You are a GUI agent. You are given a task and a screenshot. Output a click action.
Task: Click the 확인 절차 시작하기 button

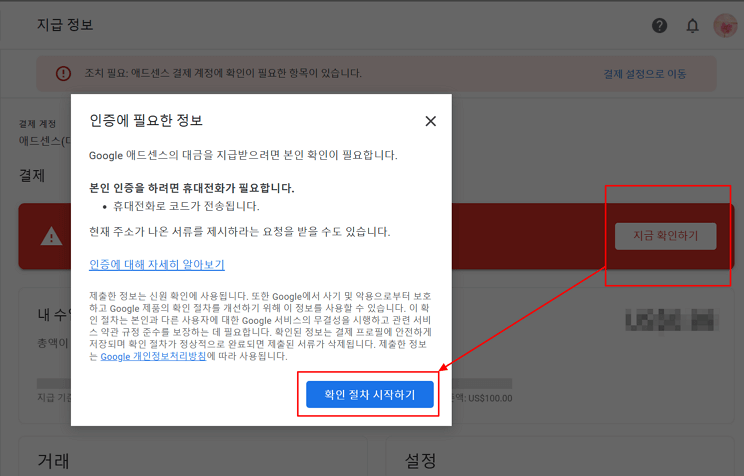tap(370, 394)
